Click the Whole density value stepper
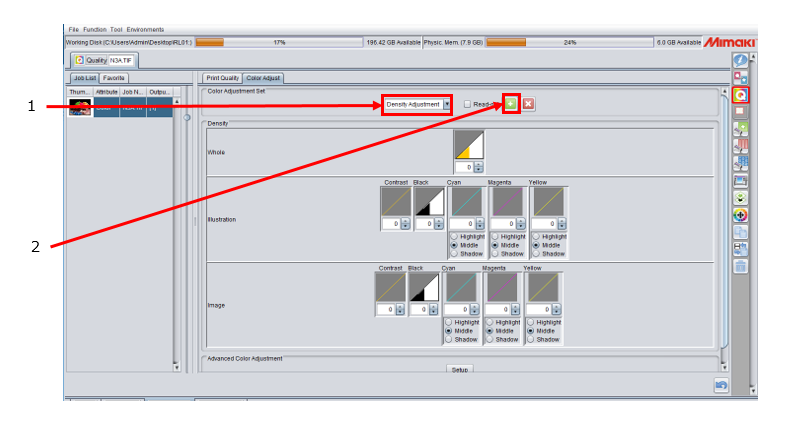The height and width of the screenshot is (424, 795). pyautogui.click(x=478, y=167)
